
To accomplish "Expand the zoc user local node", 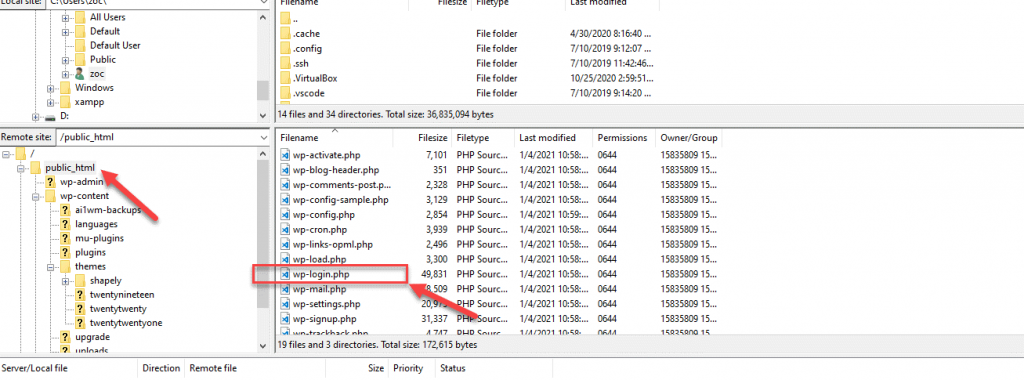I will (65, 74).
